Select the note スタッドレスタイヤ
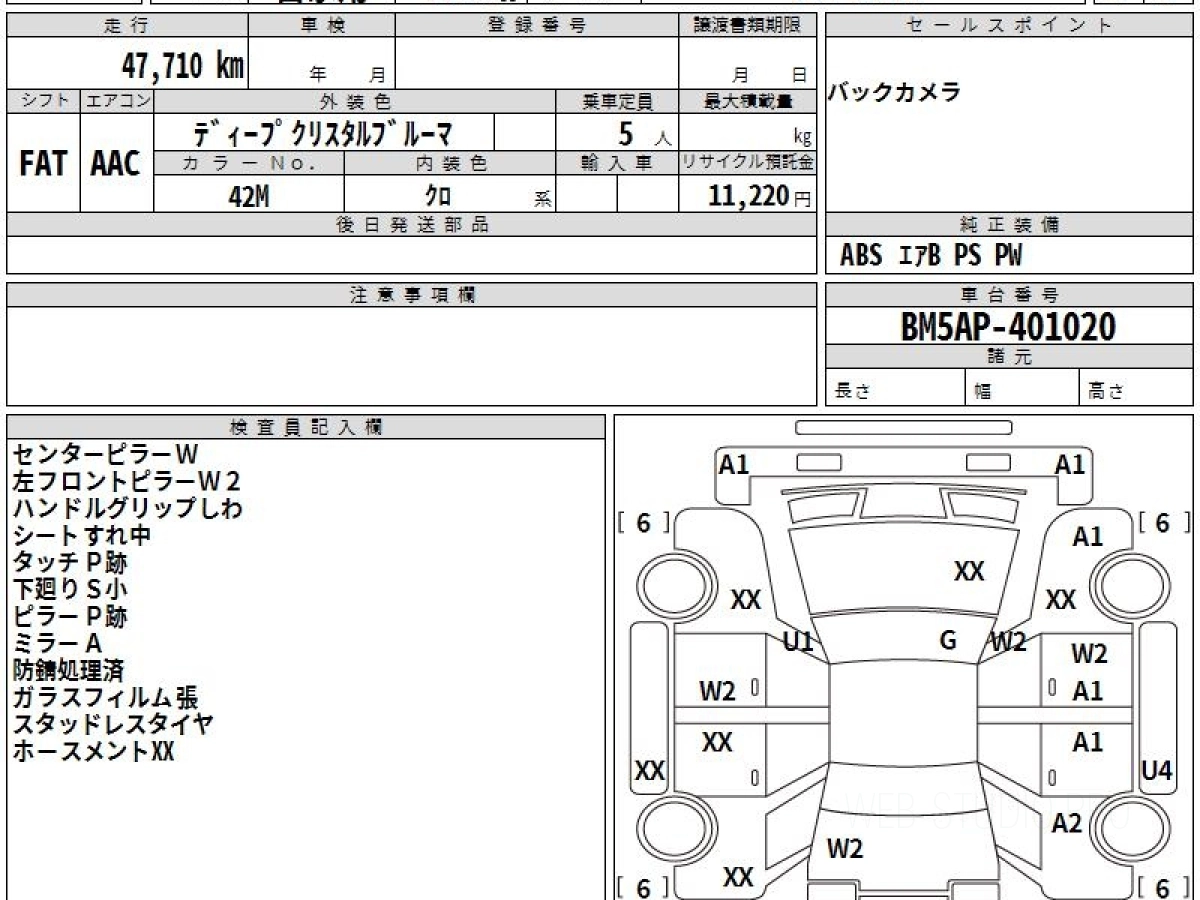 (x=113, y=724)
